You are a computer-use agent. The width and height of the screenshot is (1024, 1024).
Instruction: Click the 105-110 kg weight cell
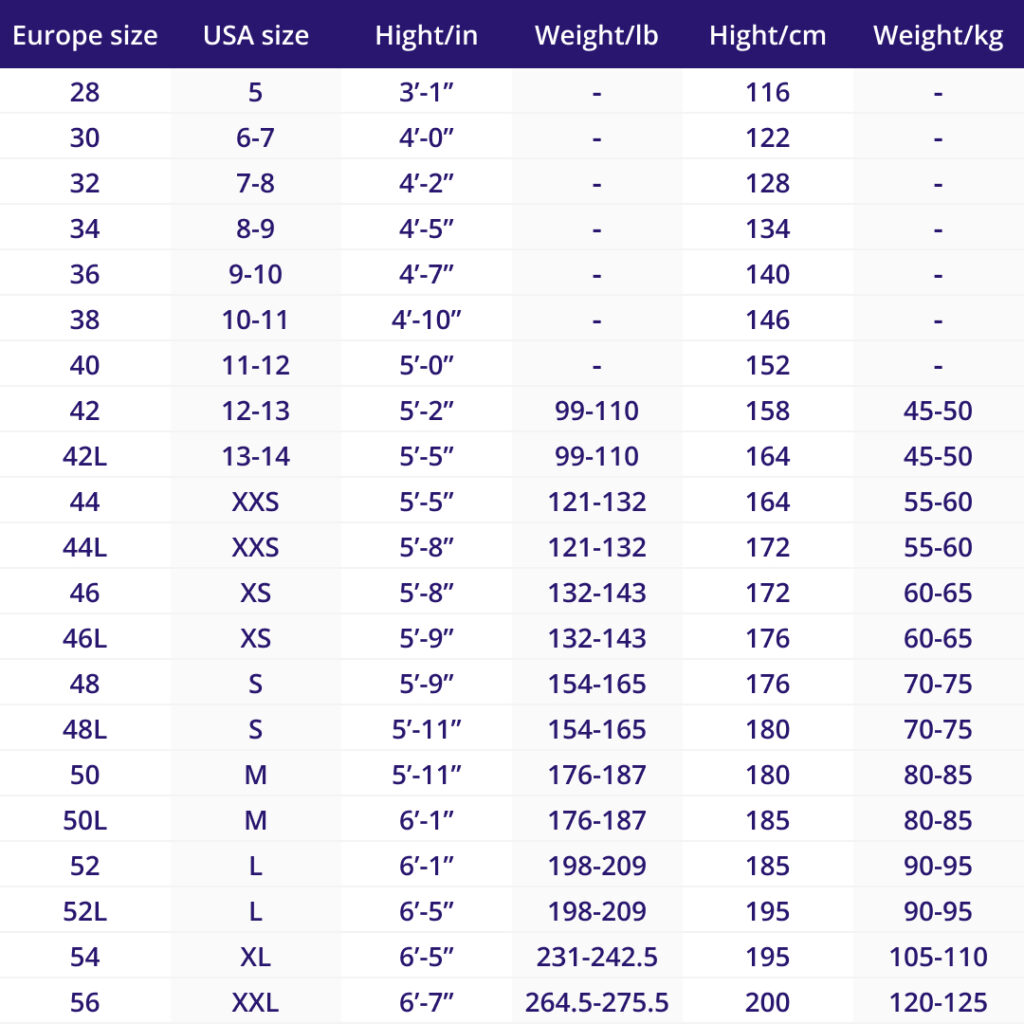[x=938, y=957]
